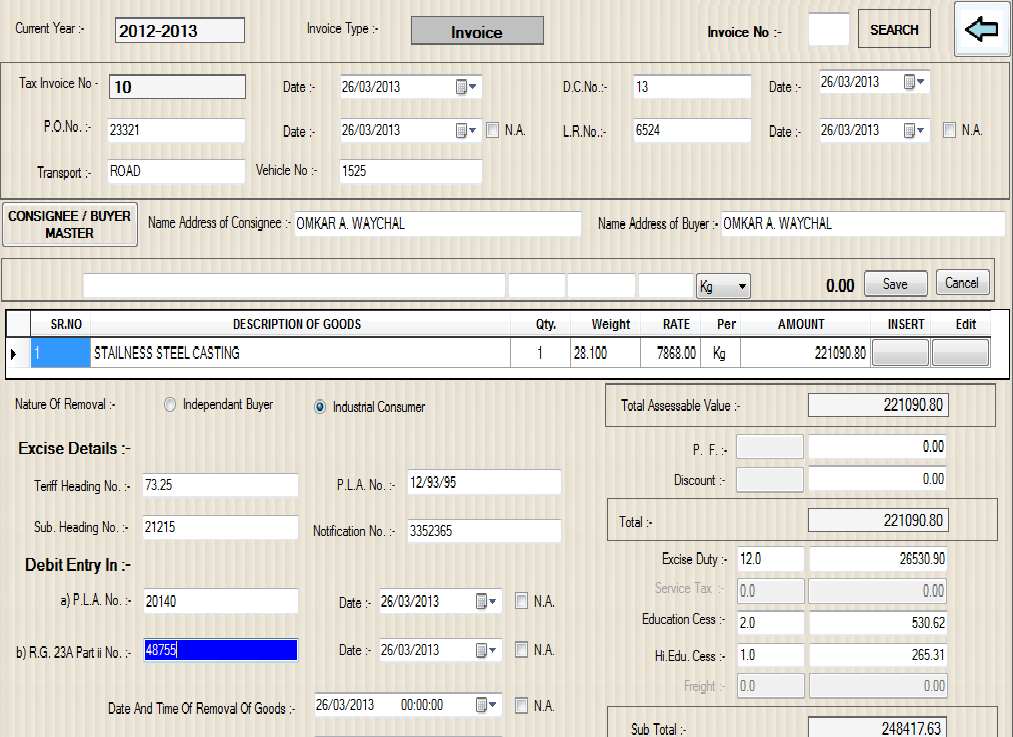Click the D.C. No. field
This screenshot has width=1013, height=737.
point(692,87)
